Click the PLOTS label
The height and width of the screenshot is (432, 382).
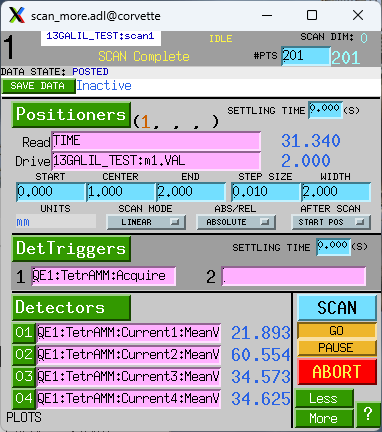(24, 417)
